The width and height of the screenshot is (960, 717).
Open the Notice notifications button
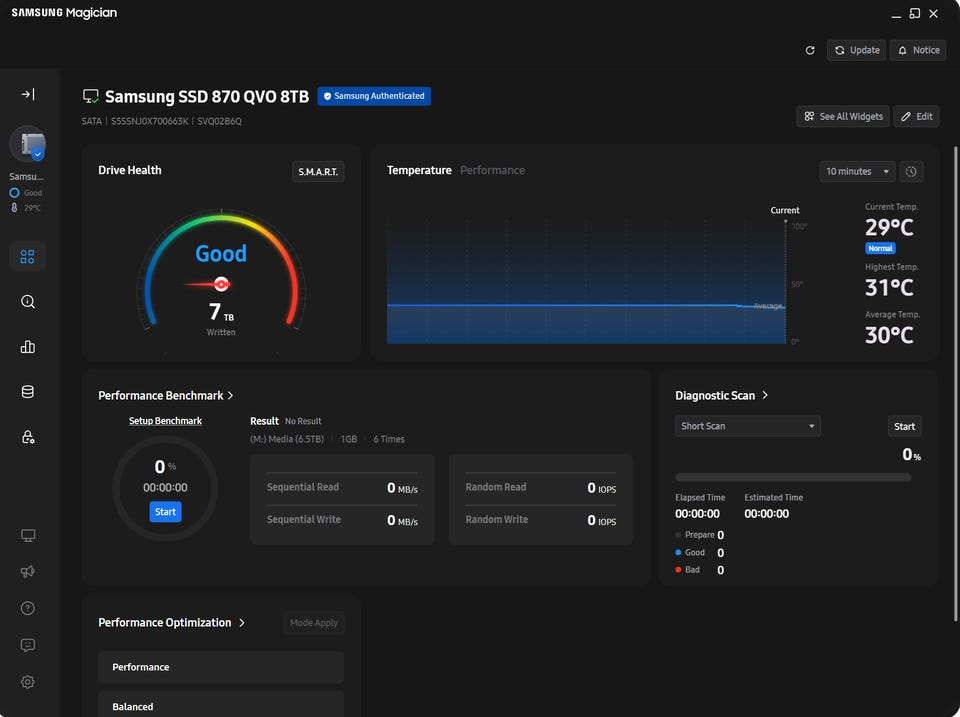click(918, 50)
